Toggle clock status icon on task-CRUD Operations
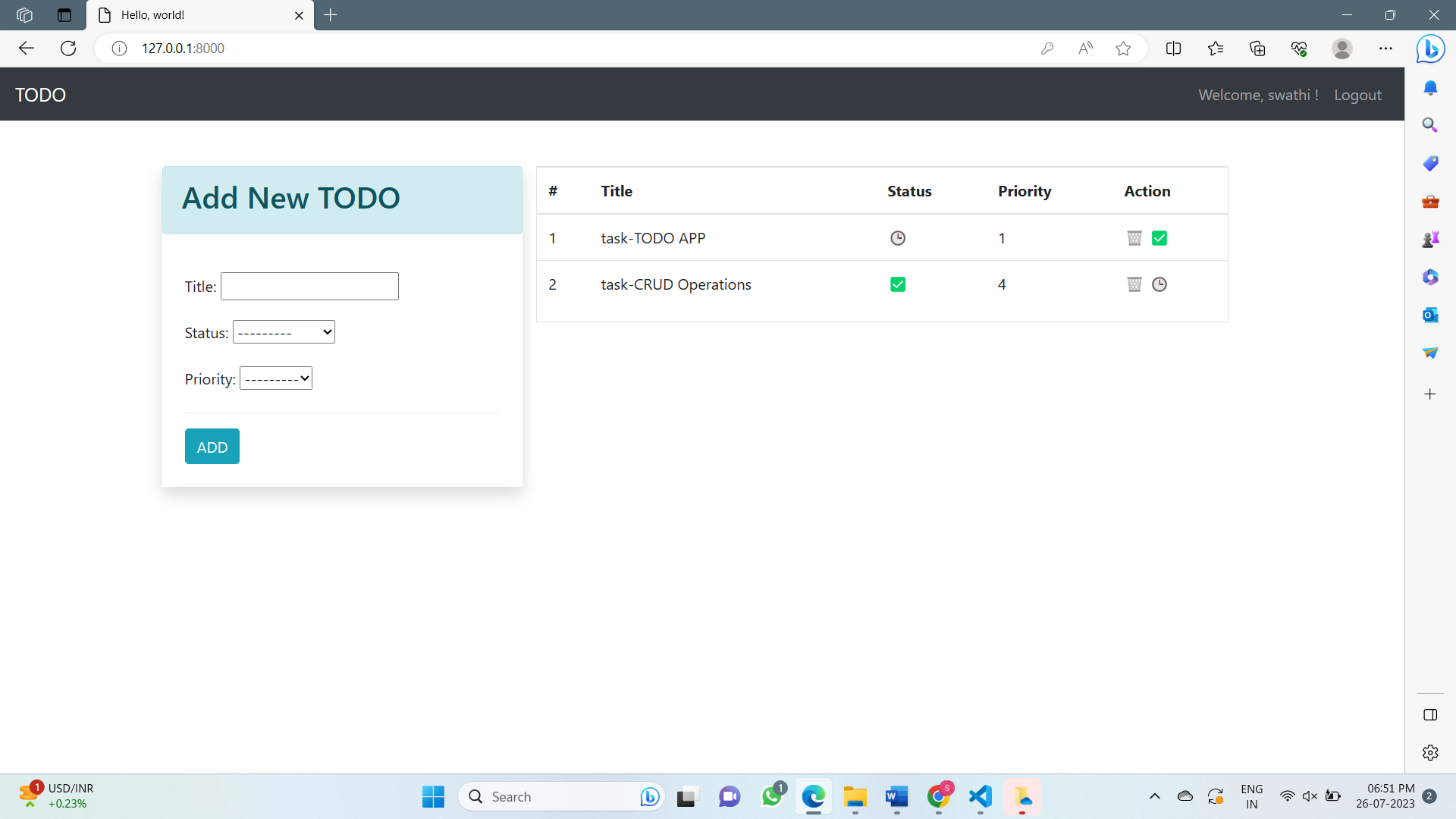 pos(1159,284)
